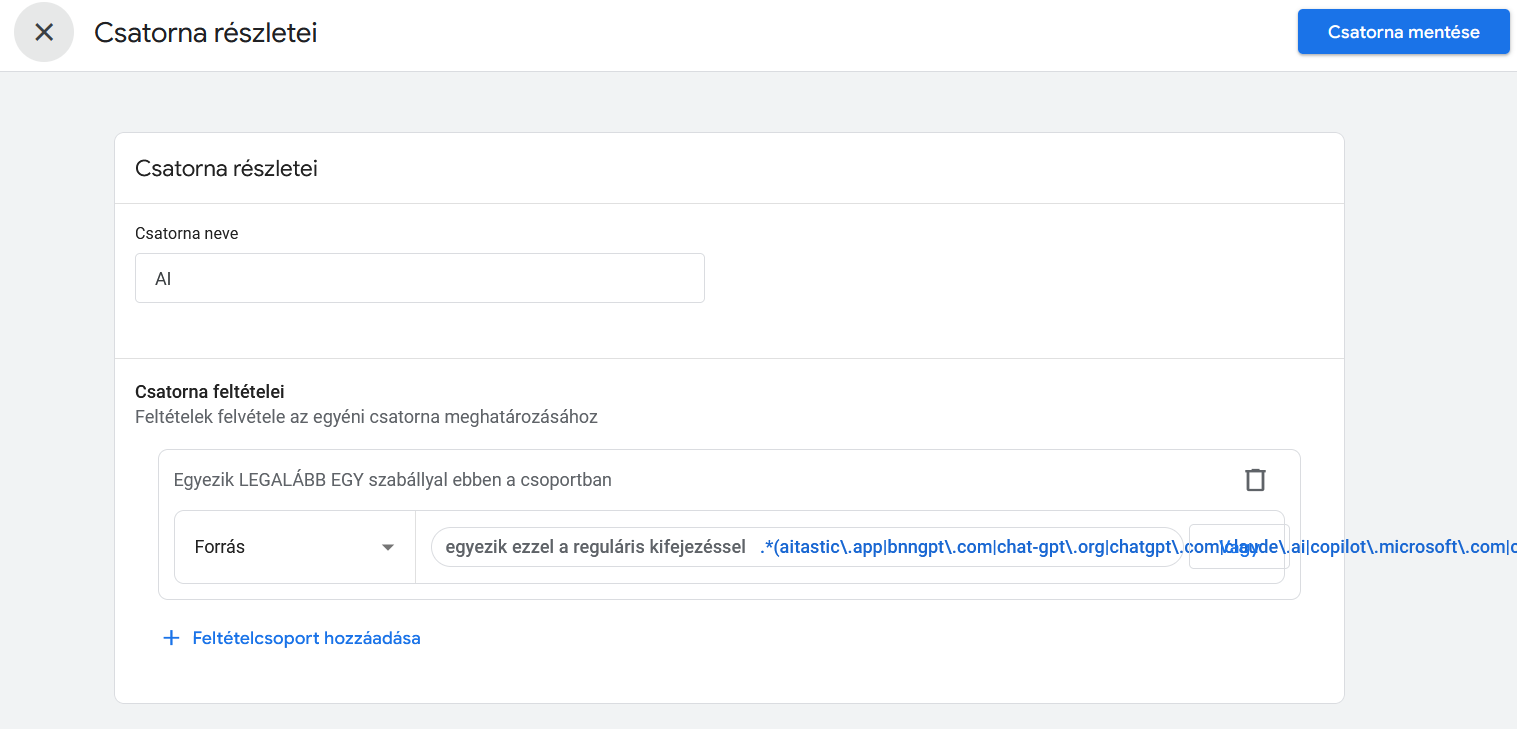
Task: Click the Csatorna neve label
Action: pyautogui.click(x=186, y=233)
